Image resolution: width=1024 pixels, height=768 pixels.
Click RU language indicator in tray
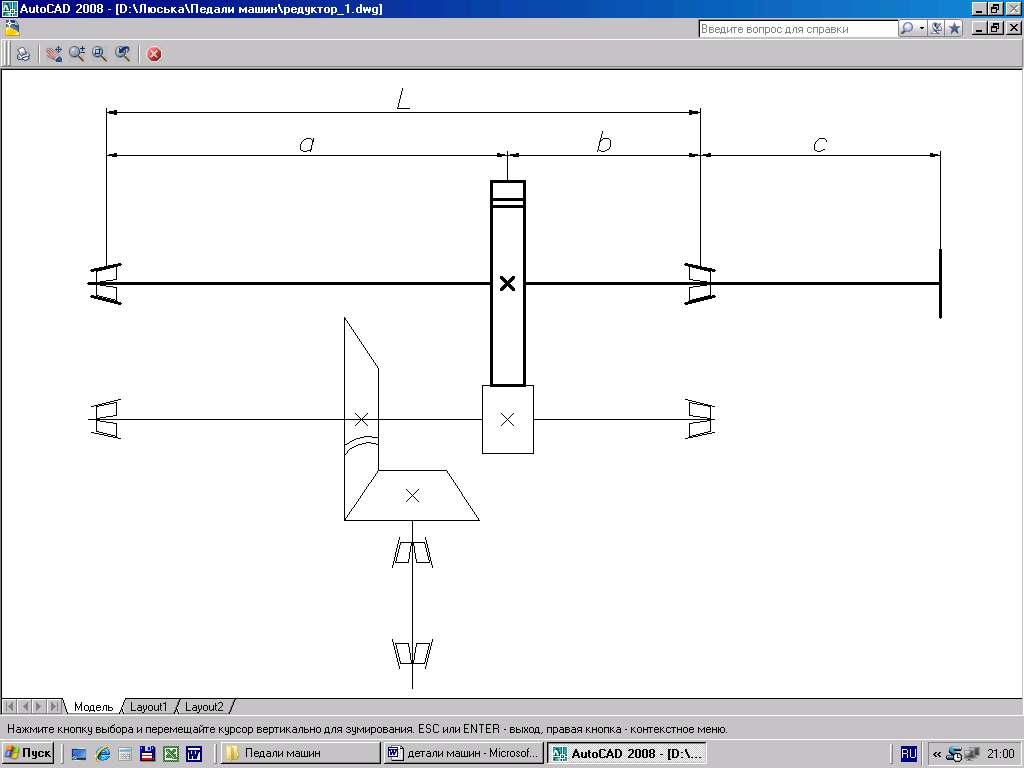909,754
